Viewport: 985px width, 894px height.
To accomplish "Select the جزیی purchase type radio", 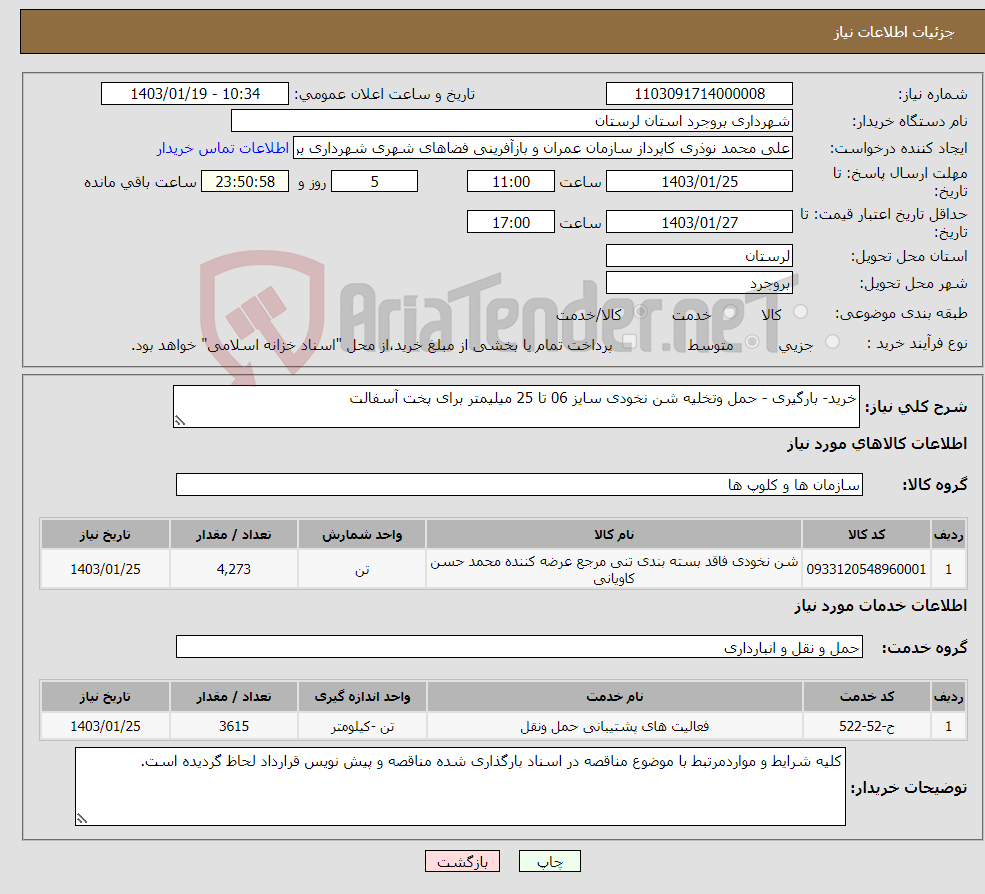I will 832,342.
